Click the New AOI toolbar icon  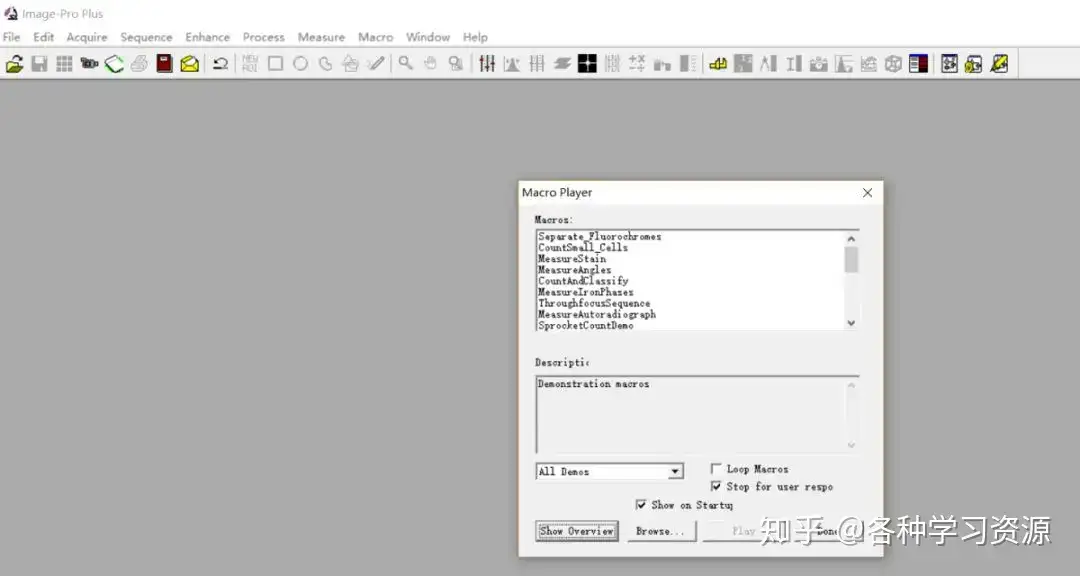(x=250, y=64)
